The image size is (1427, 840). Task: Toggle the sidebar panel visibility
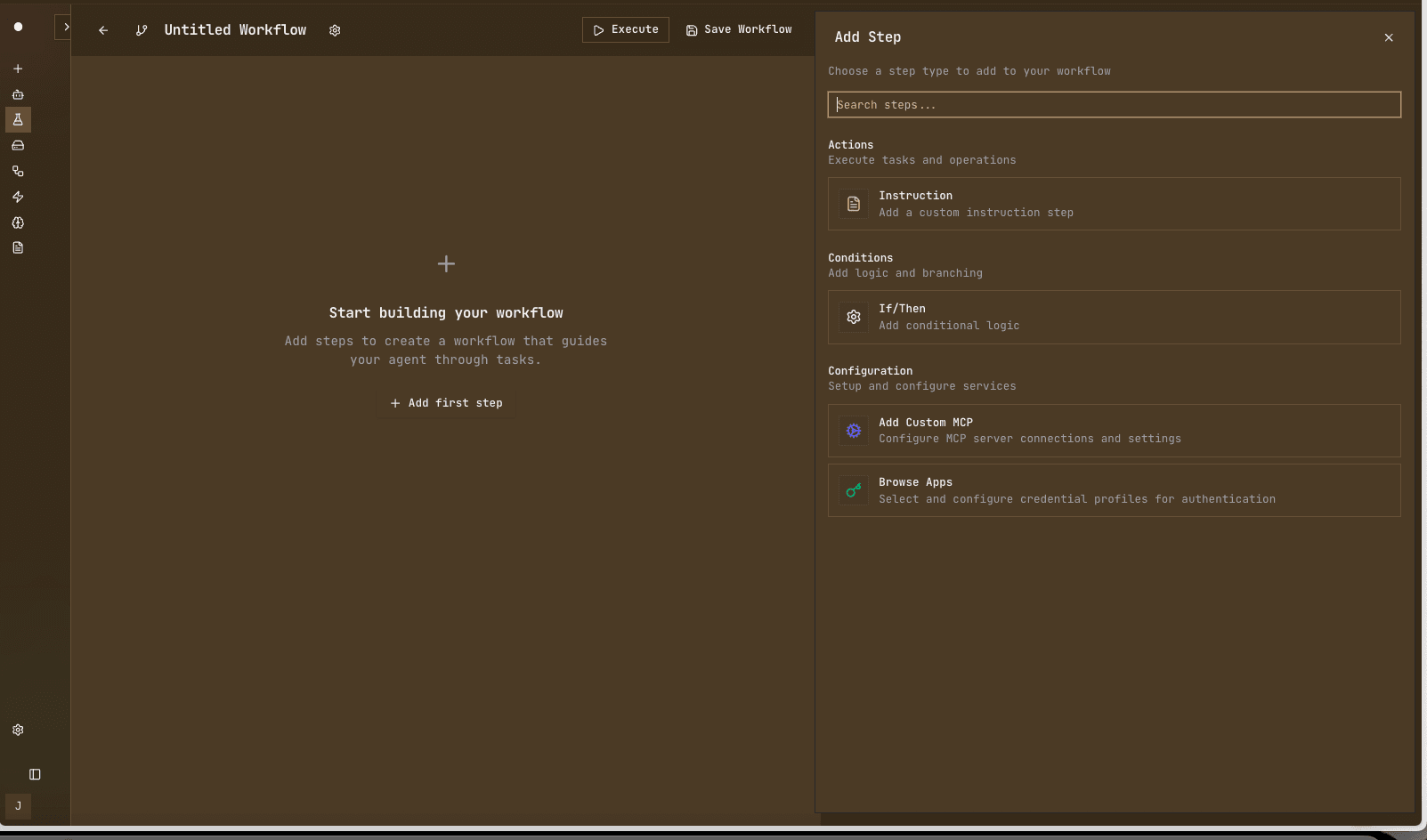(34, 774)
